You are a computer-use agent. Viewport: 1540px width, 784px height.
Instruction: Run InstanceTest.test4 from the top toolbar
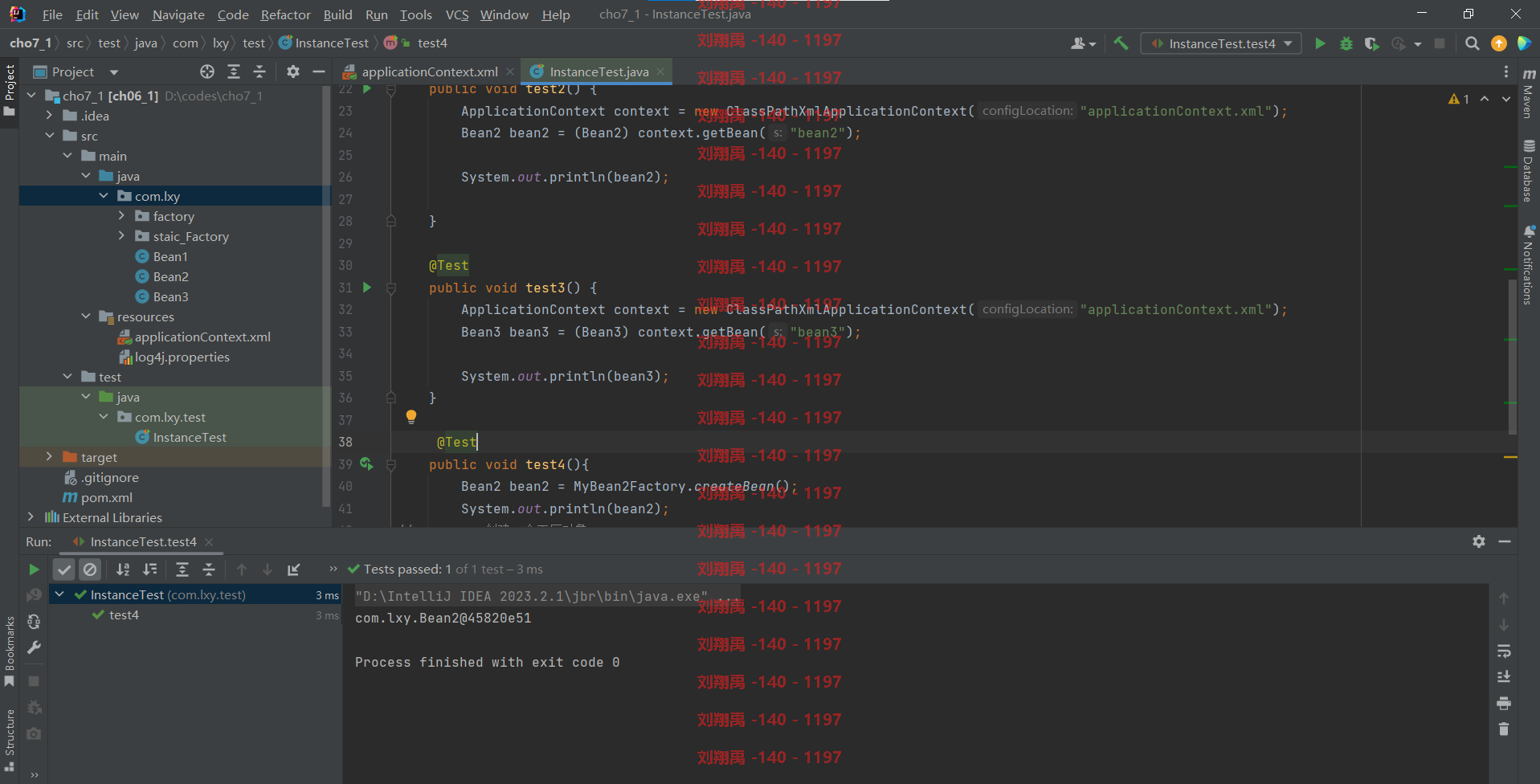coord(1319,43)
